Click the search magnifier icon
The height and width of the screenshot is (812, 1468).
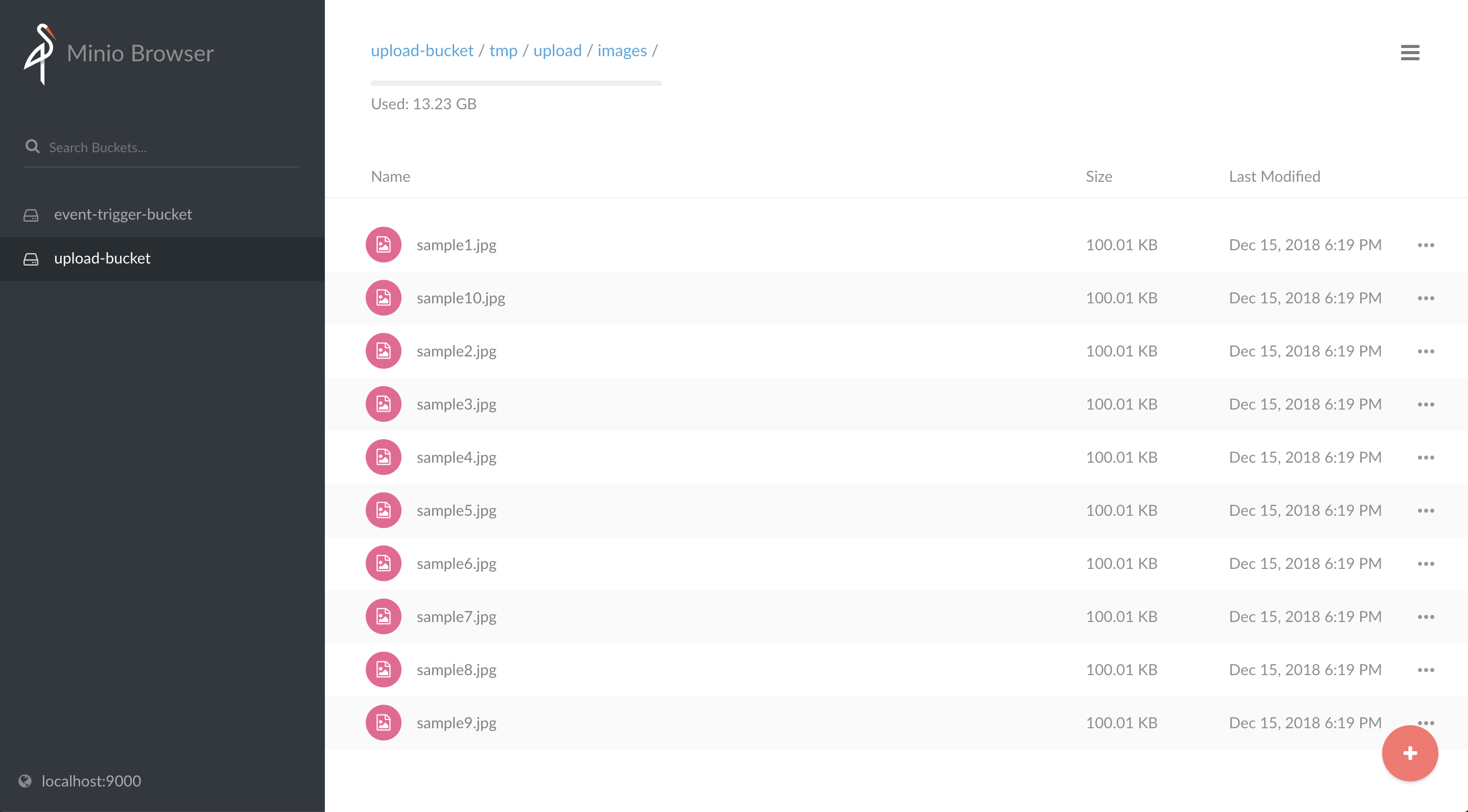33,147
